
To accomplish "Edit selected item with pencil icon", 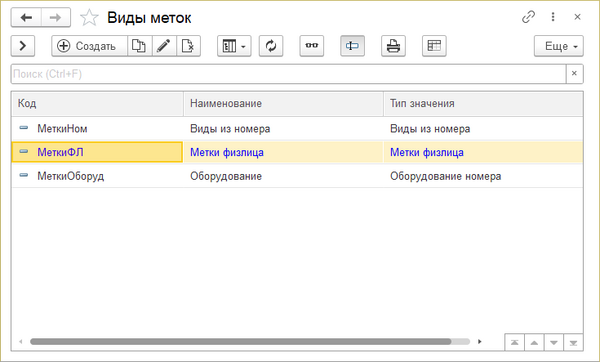I will (x=164, y=46).
